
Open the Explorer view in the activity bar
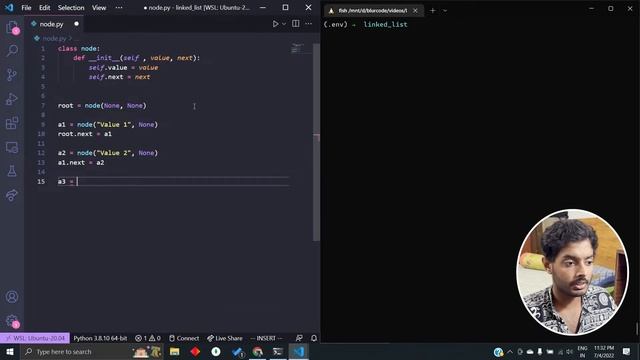[x=12, y=27]
